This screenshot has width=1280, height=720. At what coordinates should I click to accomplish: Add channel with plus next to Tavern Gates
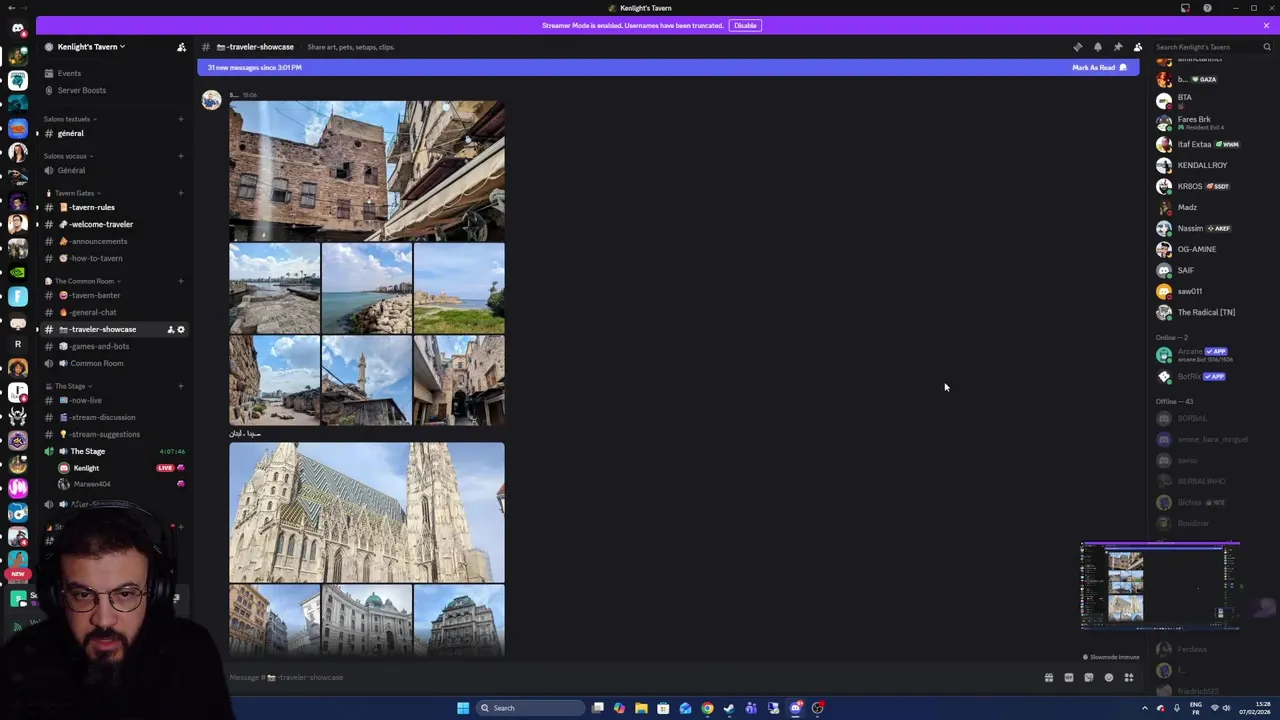[x=181, y=193]
